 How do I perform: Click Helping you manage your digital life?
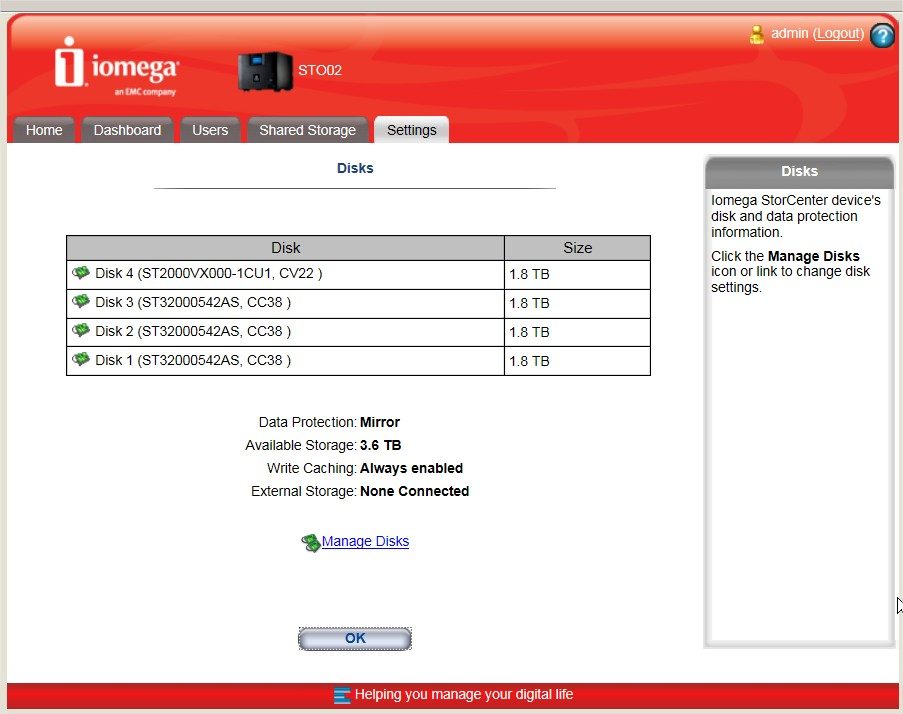pos(464,694)
